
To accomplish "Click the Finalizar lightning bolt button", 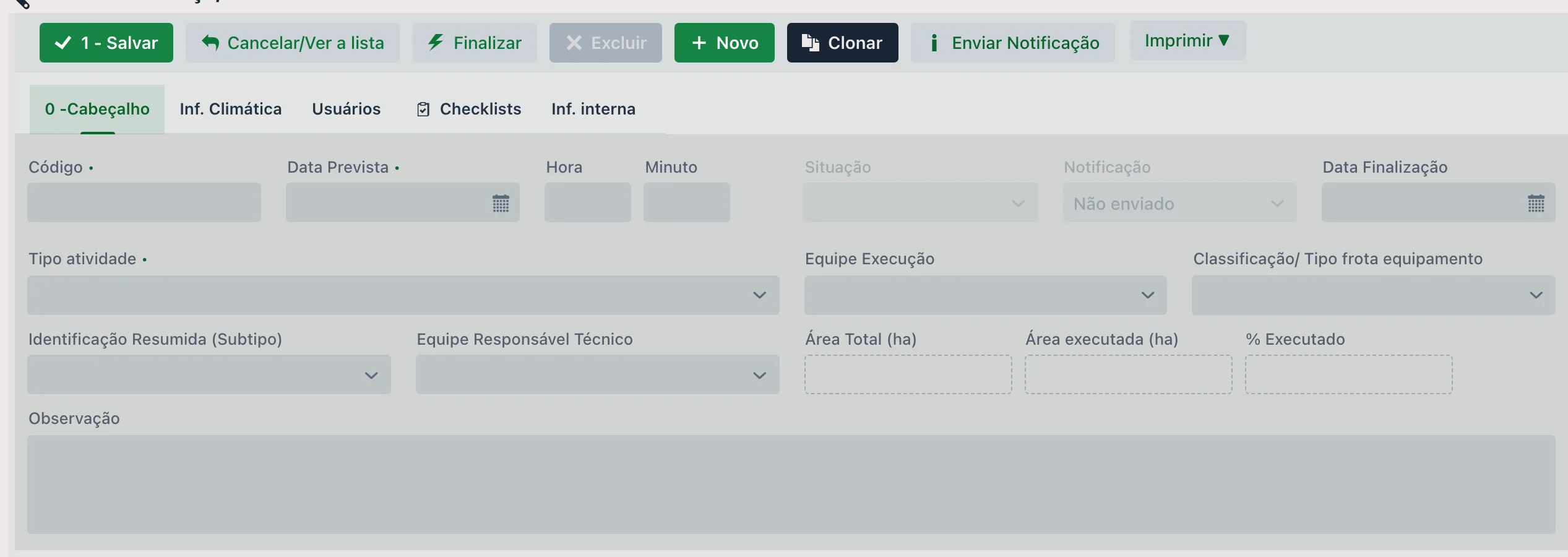I will point(475,43).
